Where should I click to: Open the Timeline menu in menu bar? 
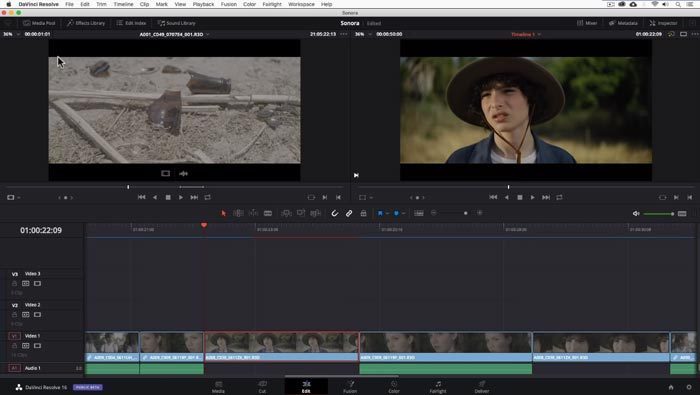point(123,4)
